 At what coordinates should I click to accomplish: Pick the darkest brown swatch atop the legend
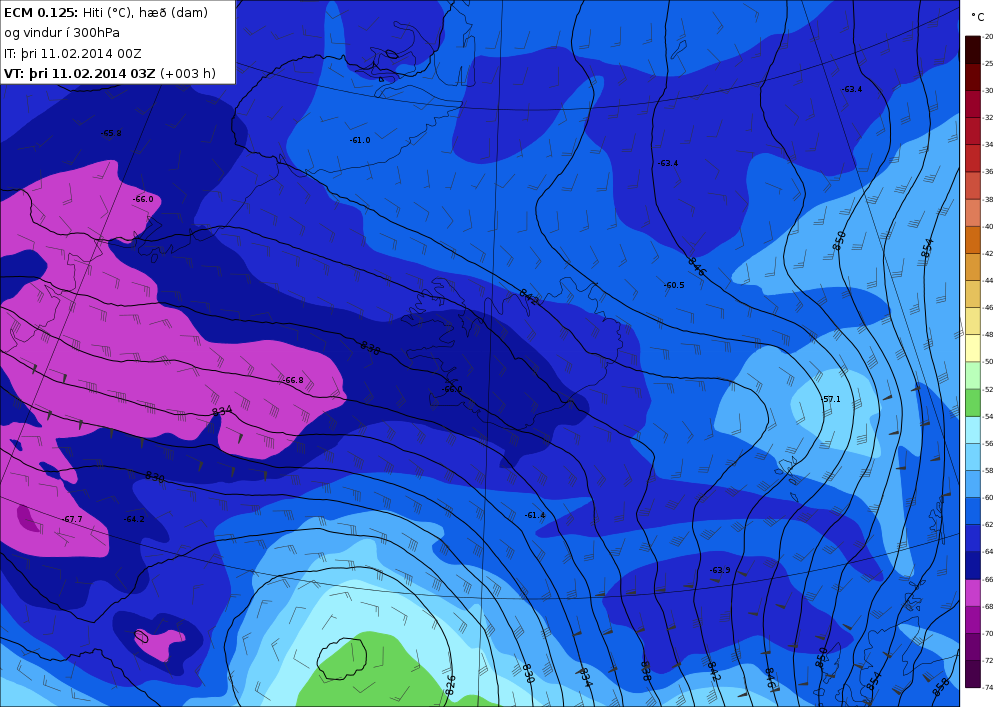[x=973, y=50]
